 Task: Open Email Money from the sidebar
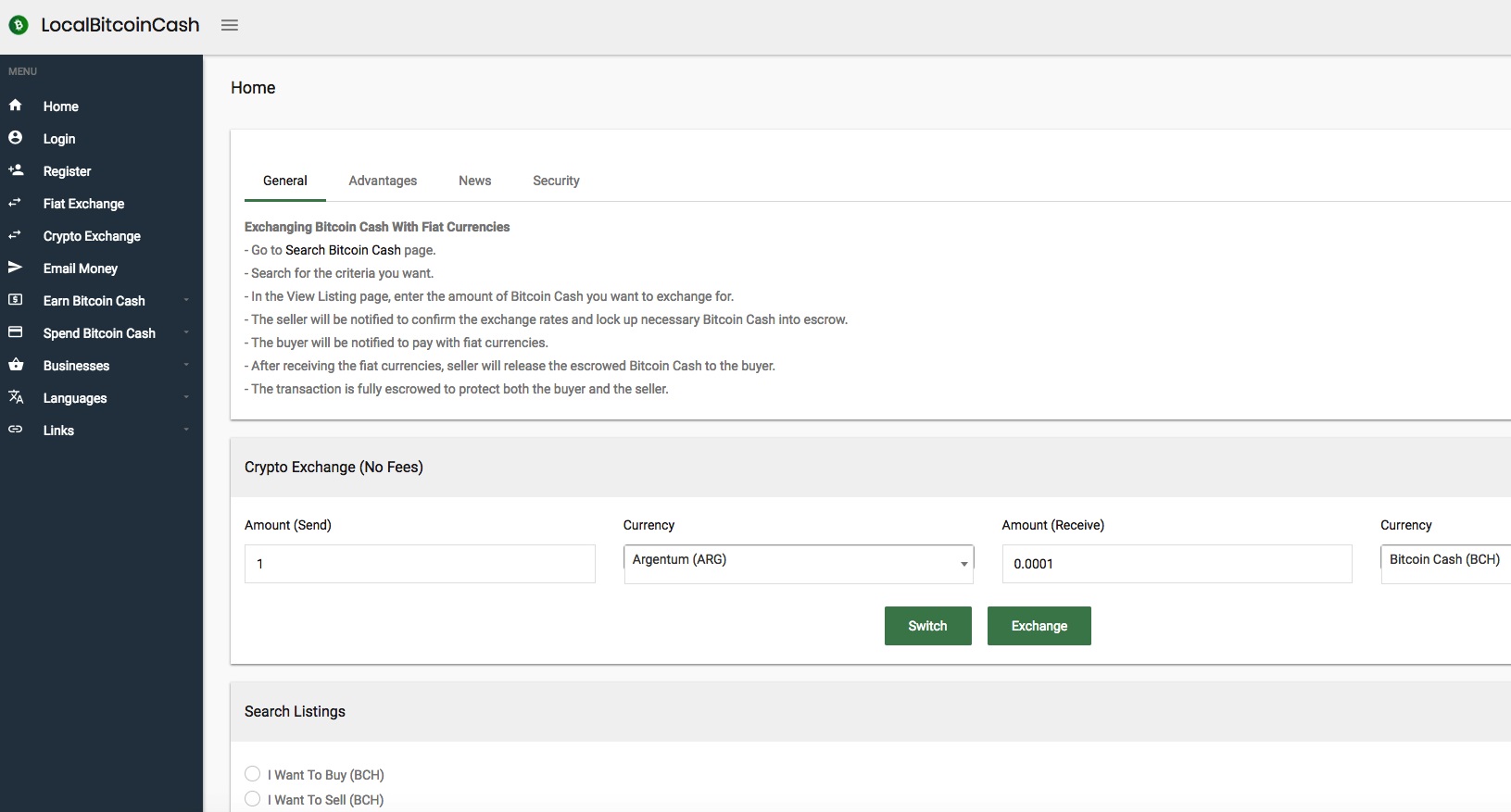click(81, 269)
